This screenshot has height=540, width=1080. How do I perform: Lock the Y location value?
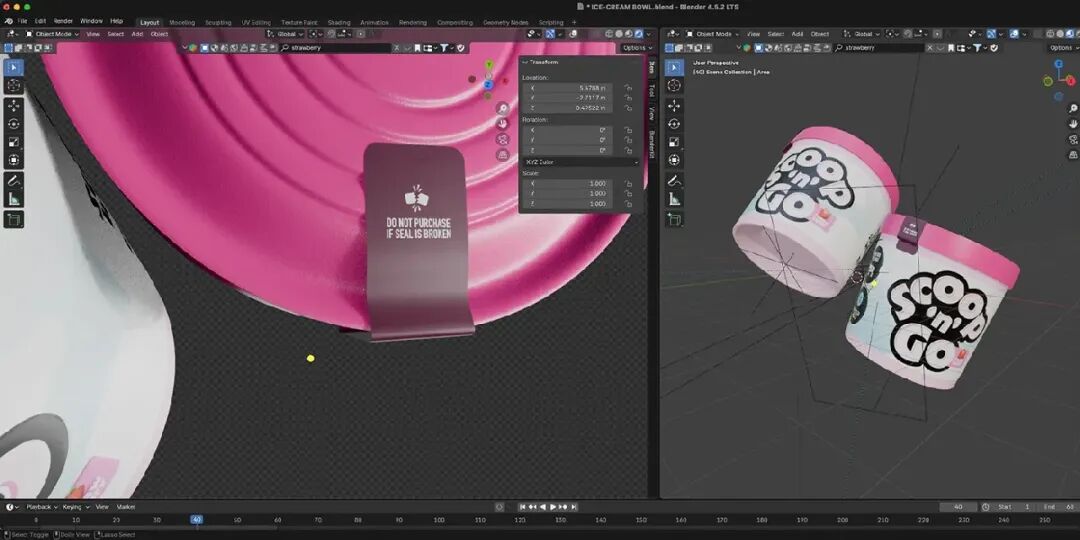point(627,98)
